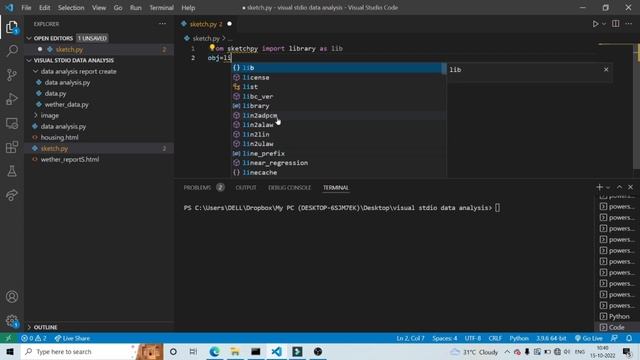Open the Run and Debug view
This screenshot has width=640, height=360.
tap(12, 99)
